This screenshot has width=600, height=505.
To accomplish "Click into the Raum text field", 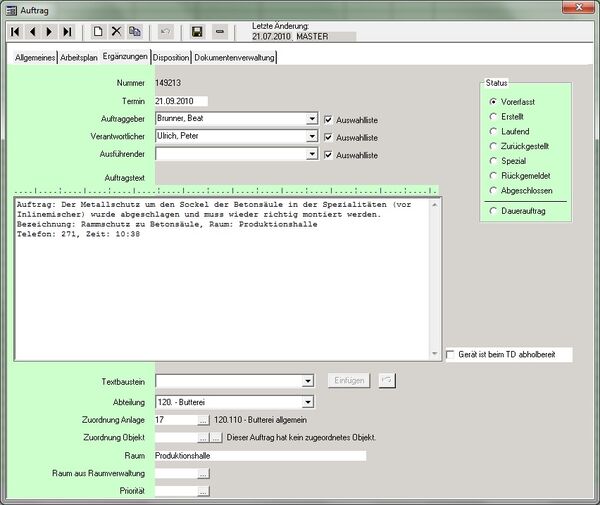I will tap(260, 456).
